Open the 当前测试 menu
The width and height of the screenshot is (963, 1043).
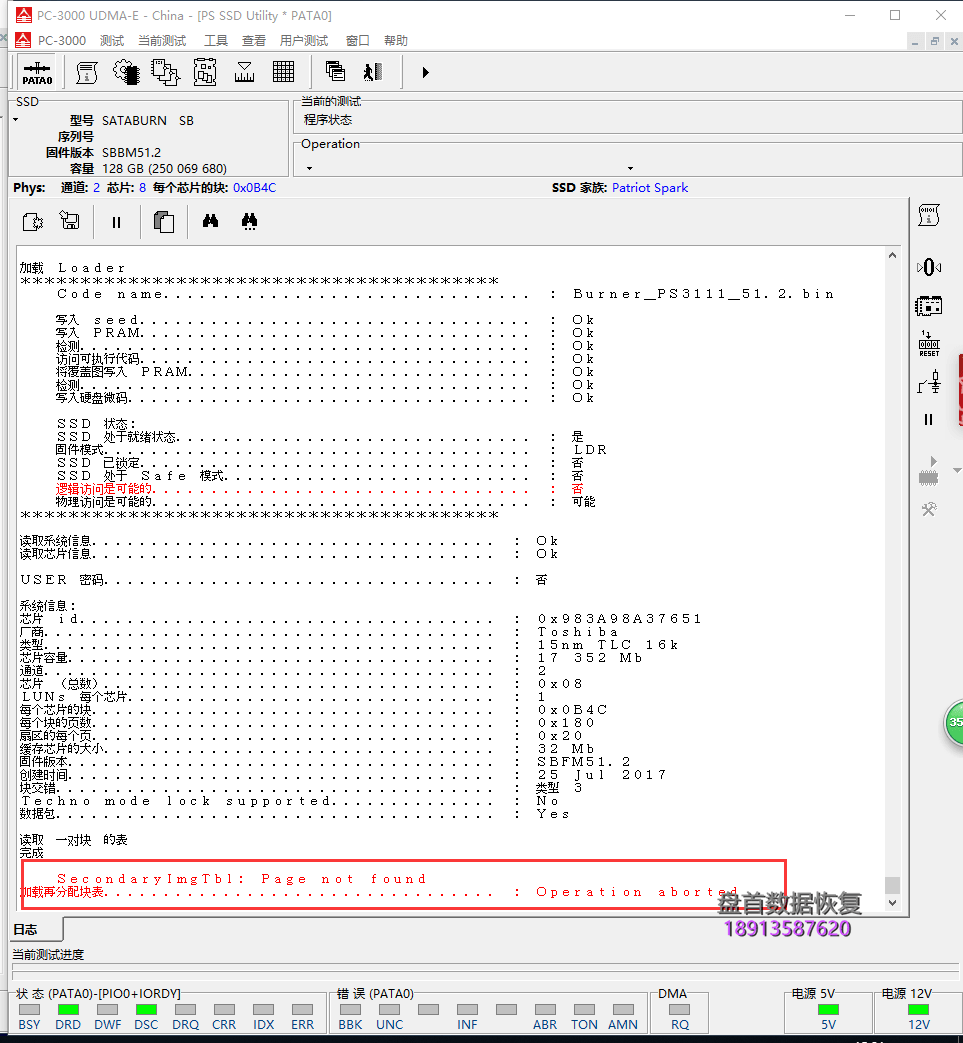(x=162, y=41)
